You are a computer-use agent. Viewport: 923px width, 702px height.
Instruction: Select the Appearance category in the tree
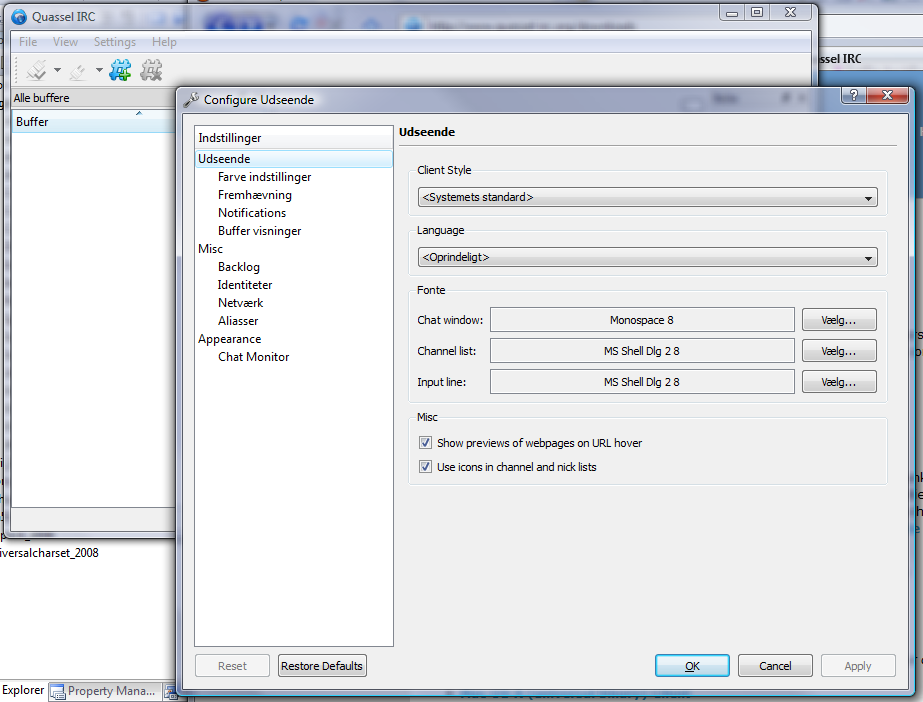coord(229,339)
